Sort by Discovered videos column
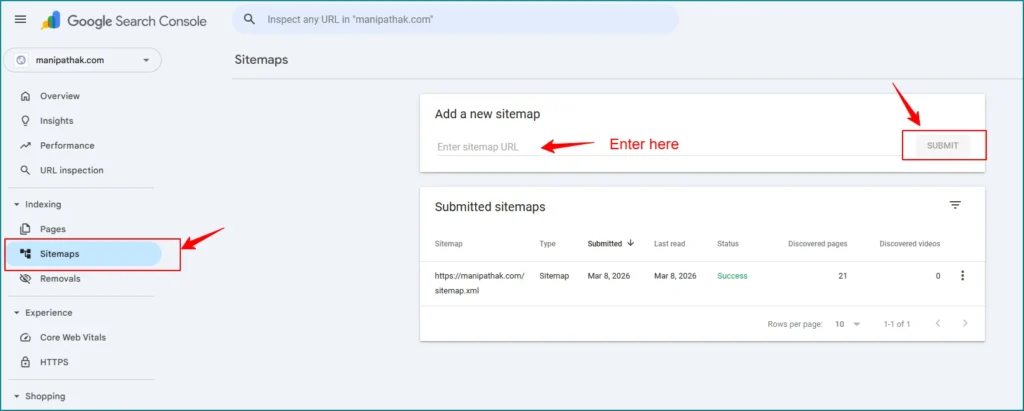 910,244
